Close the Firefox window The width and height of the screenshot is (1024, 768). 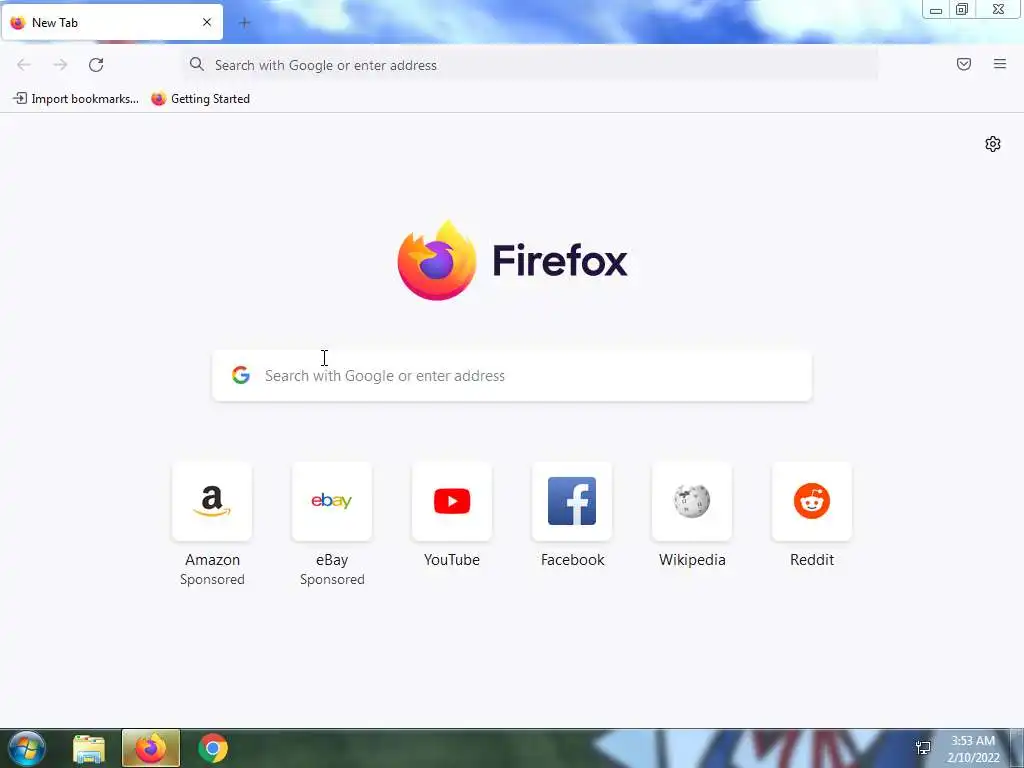[999, 9]
